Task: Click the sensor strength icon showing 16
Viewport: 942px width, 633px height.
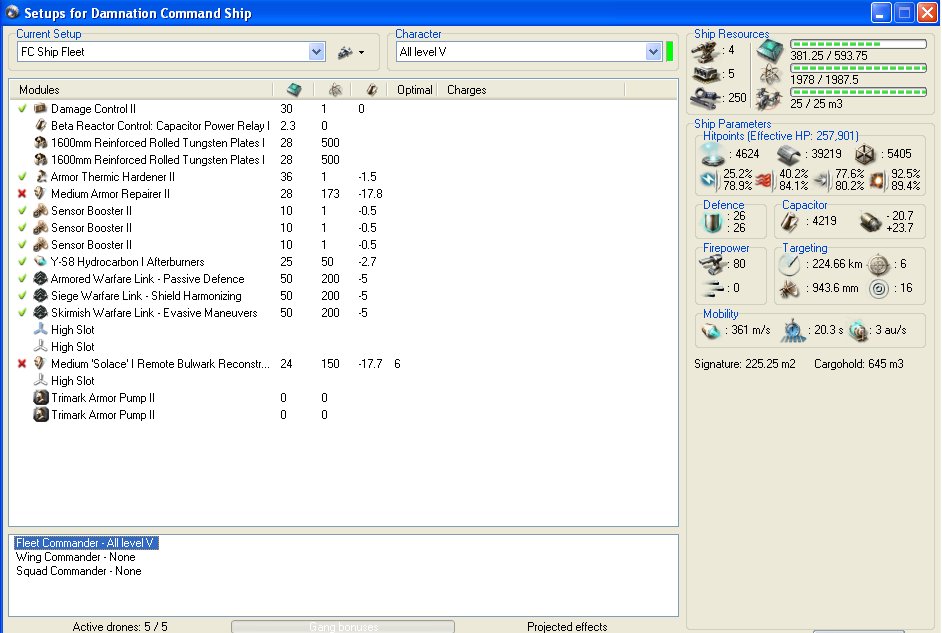Action: point(879,289)
